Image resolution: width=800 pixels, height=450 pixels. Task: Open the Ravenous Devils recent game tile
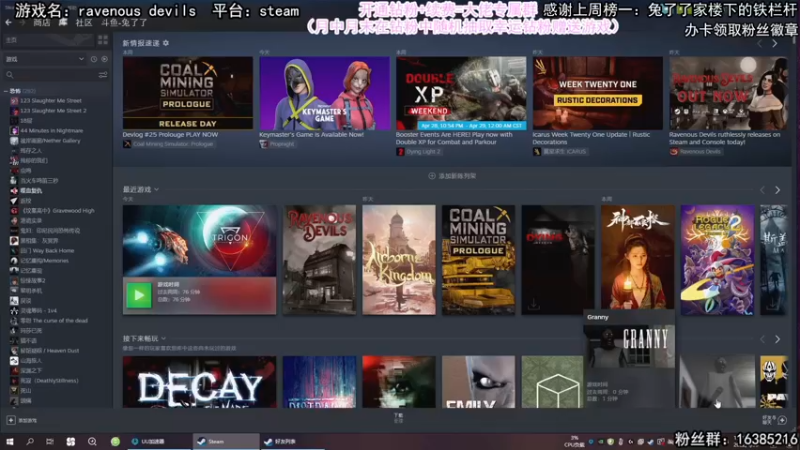click(x=319, y=260)
